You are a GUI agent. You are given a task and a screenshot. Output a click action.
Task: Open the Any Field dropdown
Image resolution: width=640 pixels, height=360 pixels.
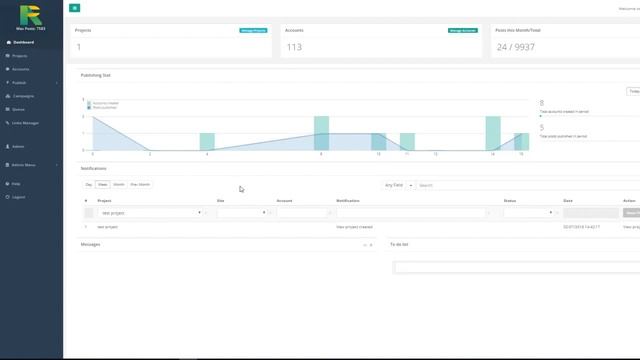[x=398, y=185]
